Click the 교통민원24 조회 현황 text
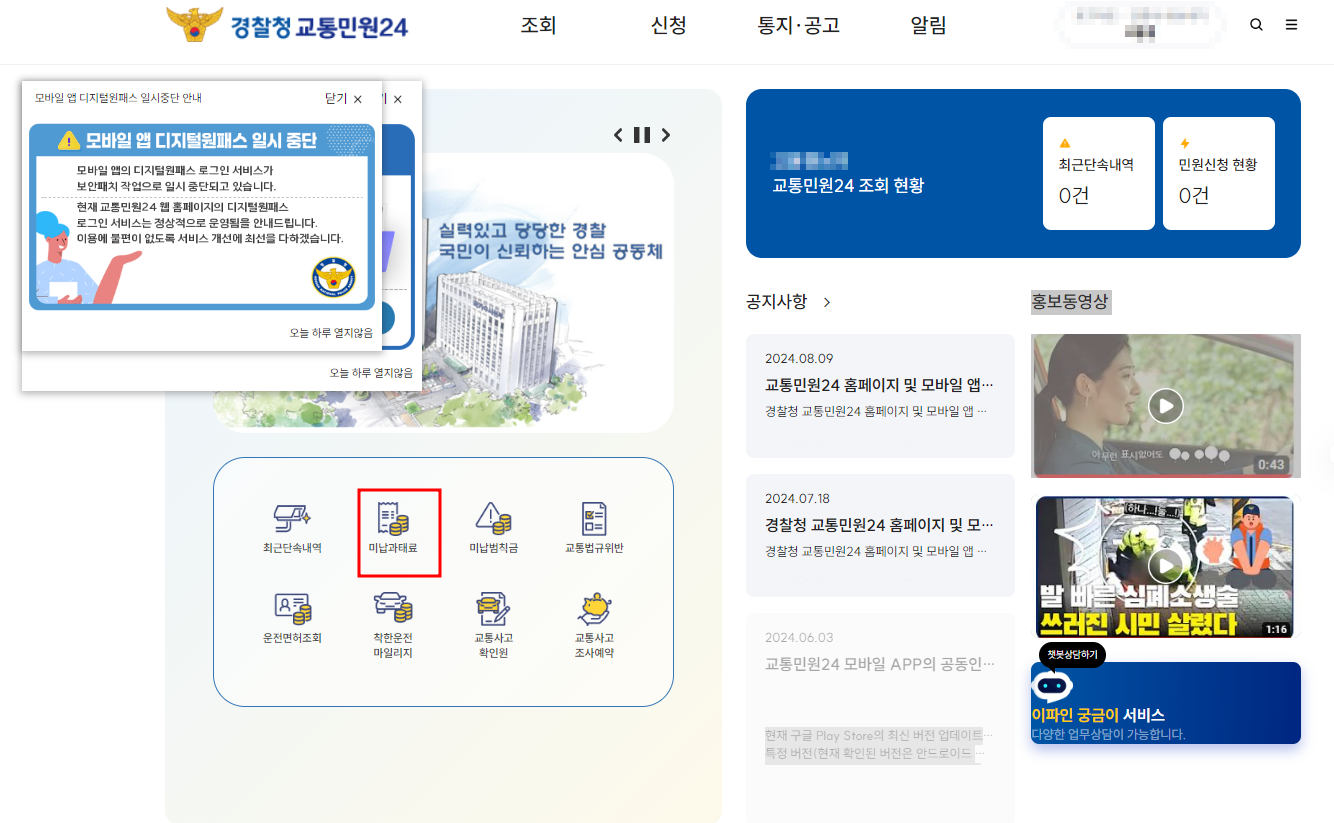 point(848,186)
